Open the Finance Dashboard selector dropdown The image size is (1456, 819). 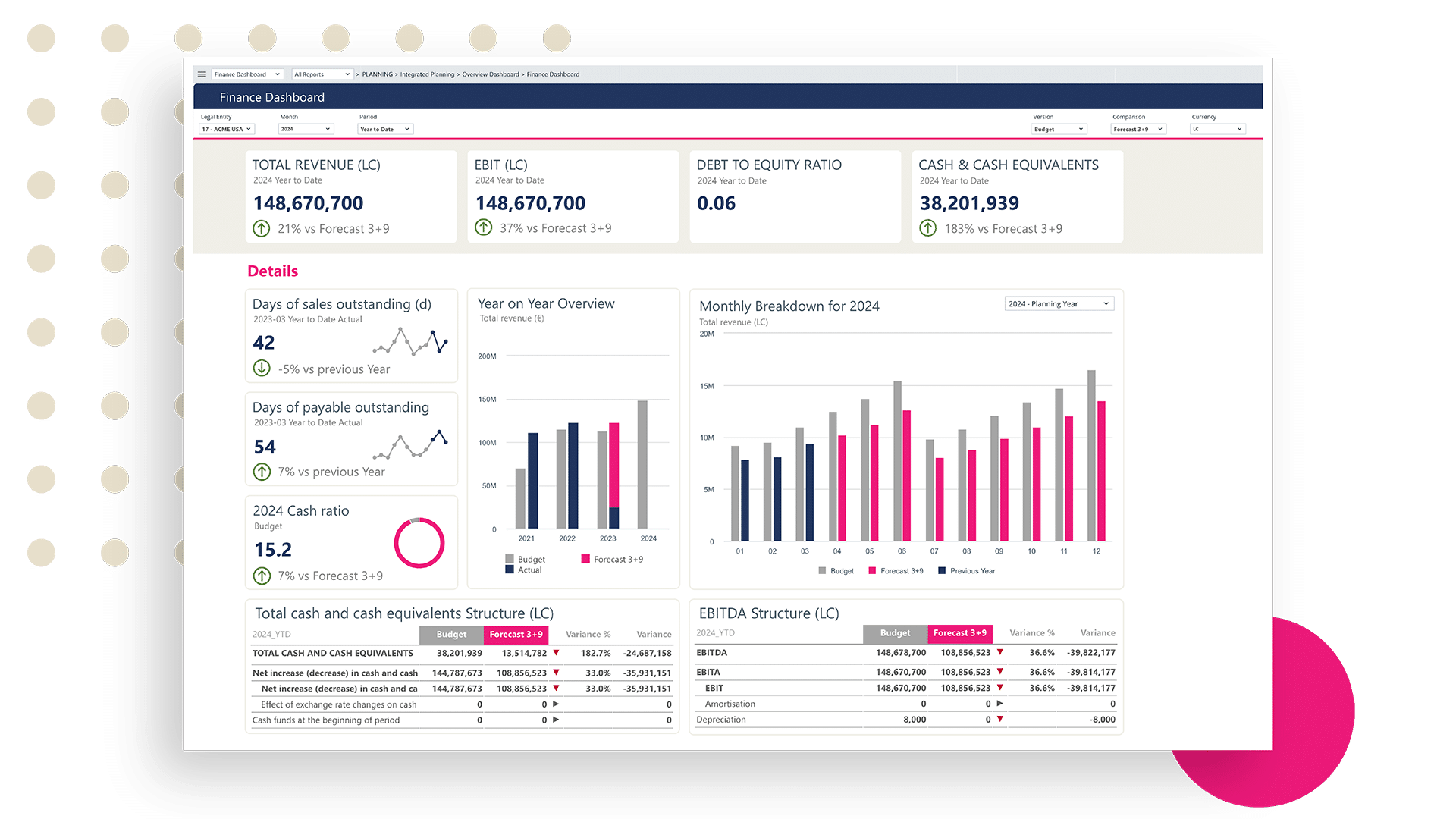pos(247,74)
